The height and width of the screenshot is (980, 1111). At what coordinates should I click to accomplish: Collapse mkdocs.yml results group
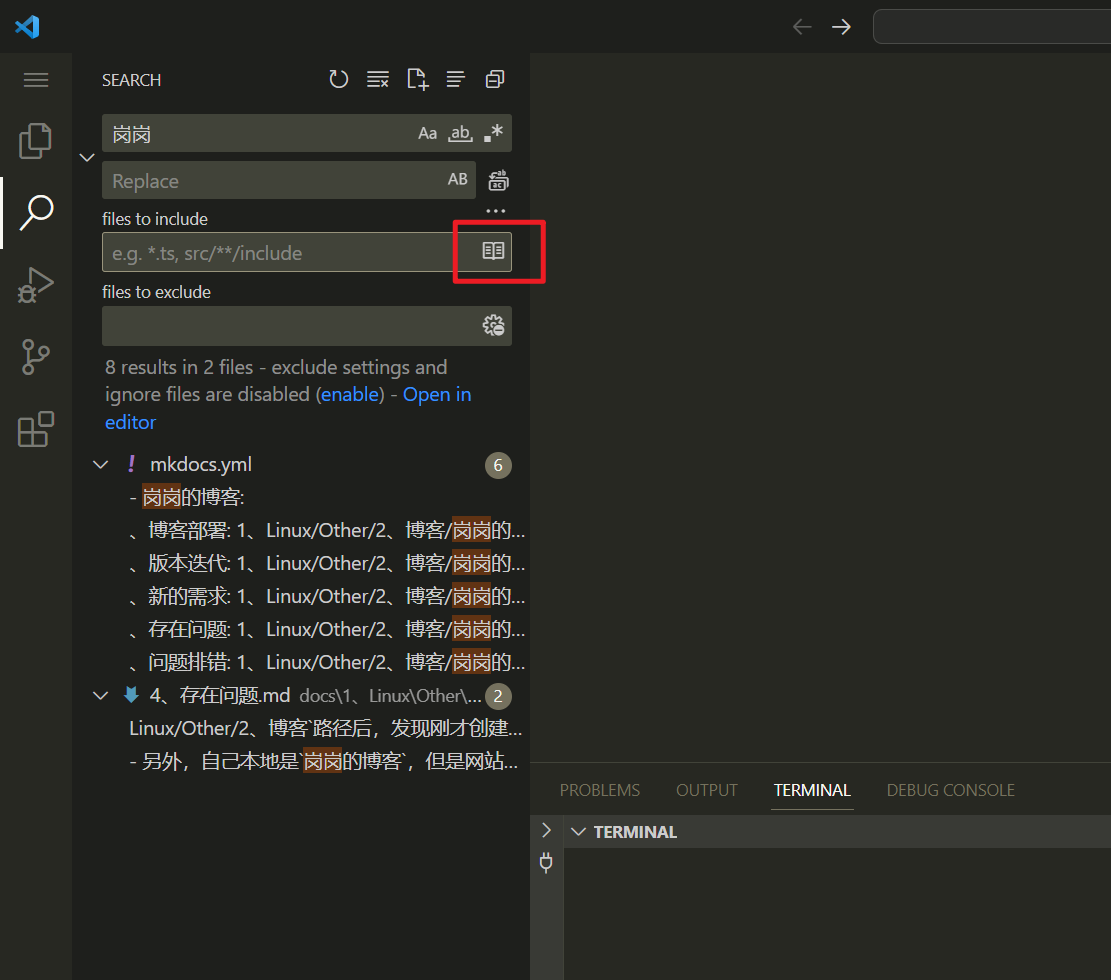[101, 465]
